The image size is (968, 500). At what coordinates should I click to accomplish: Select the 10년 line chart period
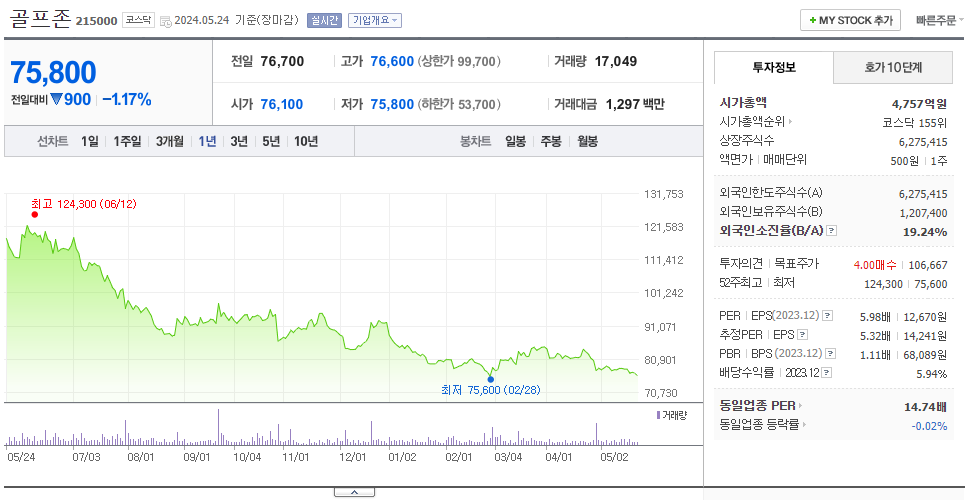pos(306,141)
